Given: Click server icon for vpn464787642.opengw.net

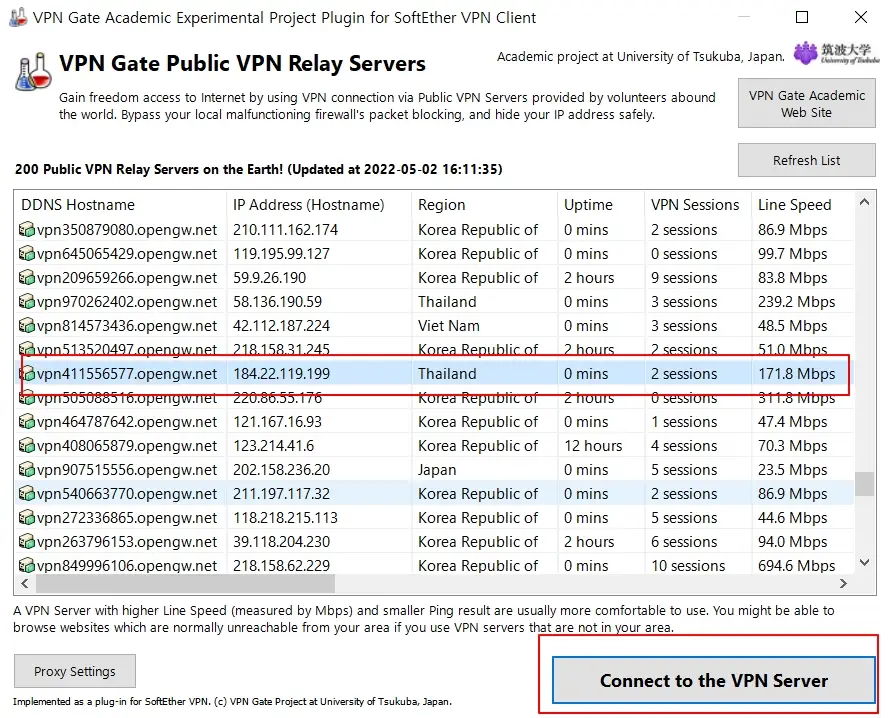Looking at the screenshot, I should 27,421.
